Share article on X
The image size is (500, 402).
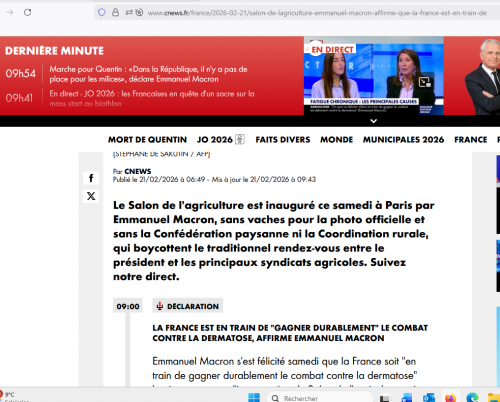click(91, 196)
